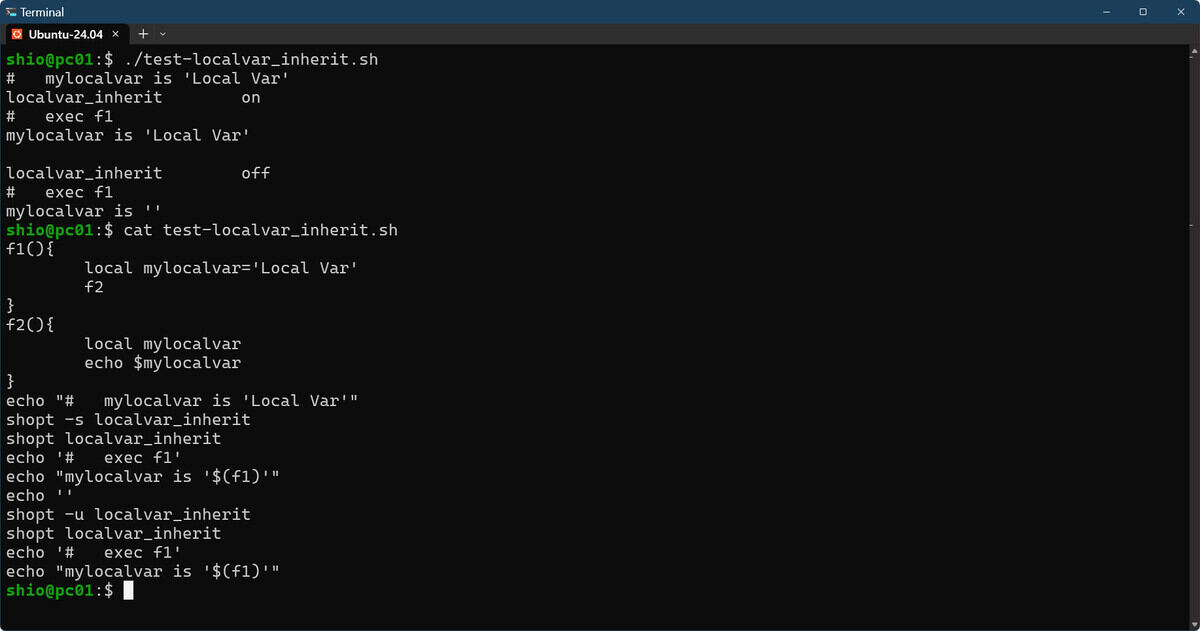Viewport: 1200px width, 631px height.
Task: Close the Ubuntu-24.04 tab
Action: [116, 34]
